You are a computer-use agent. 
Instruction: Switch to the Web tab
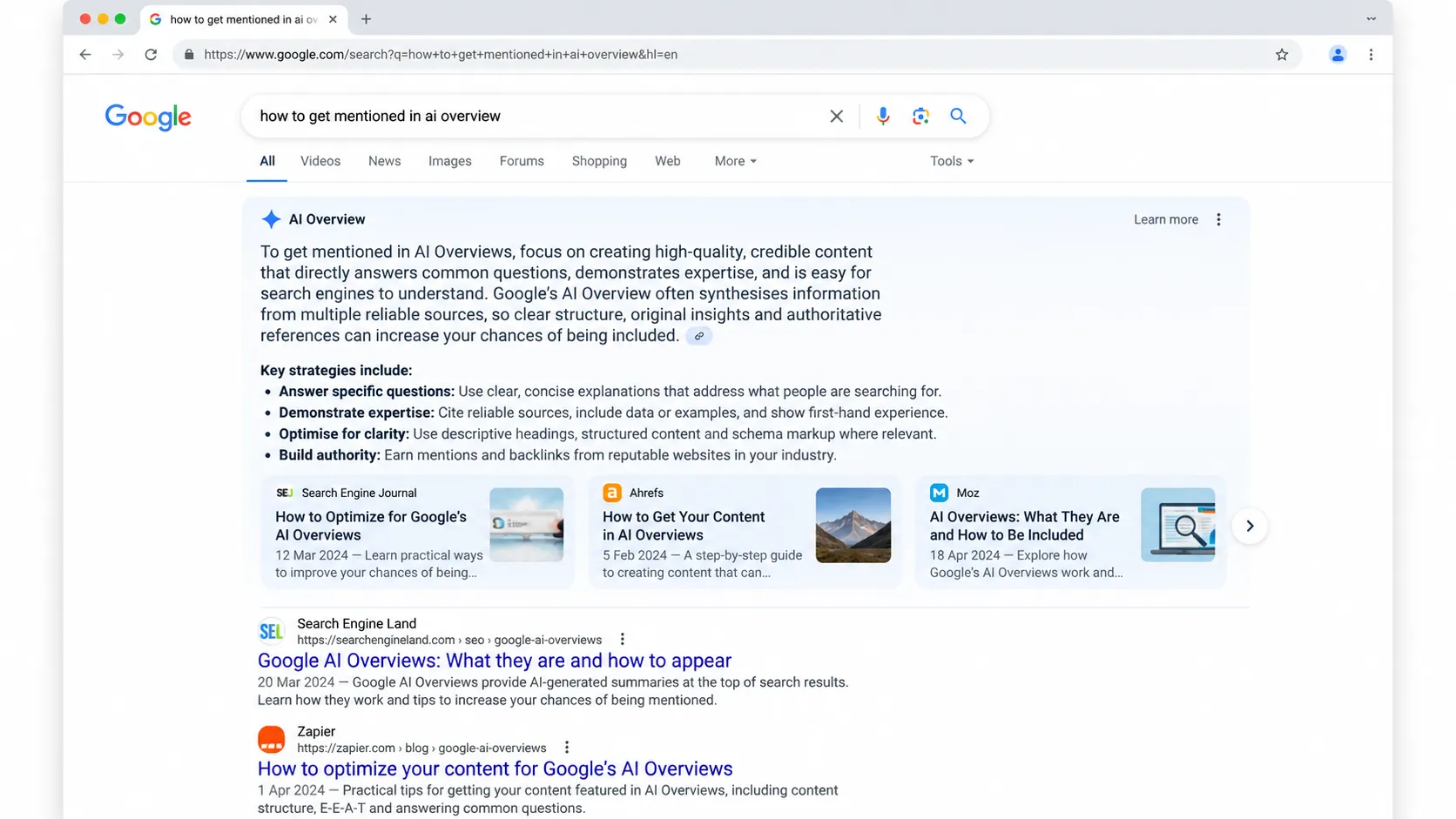pos(667,161)
